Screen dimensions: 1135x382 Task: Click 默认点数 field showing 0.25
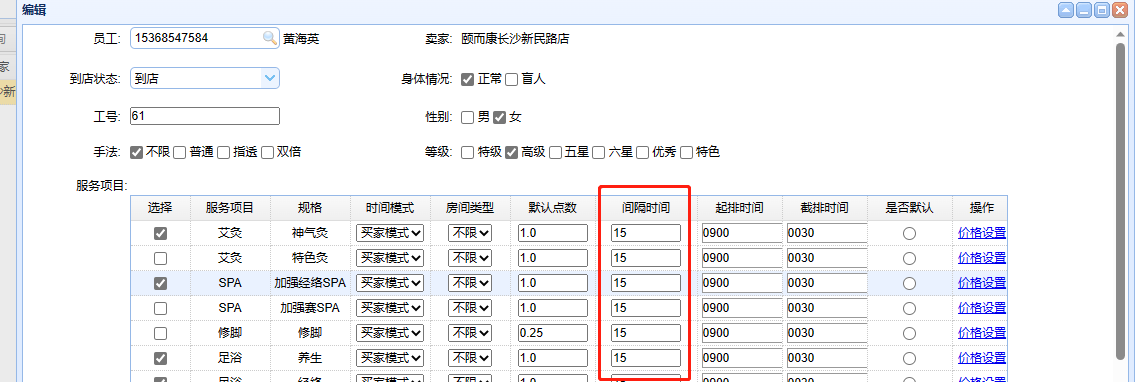click(553, 333)
